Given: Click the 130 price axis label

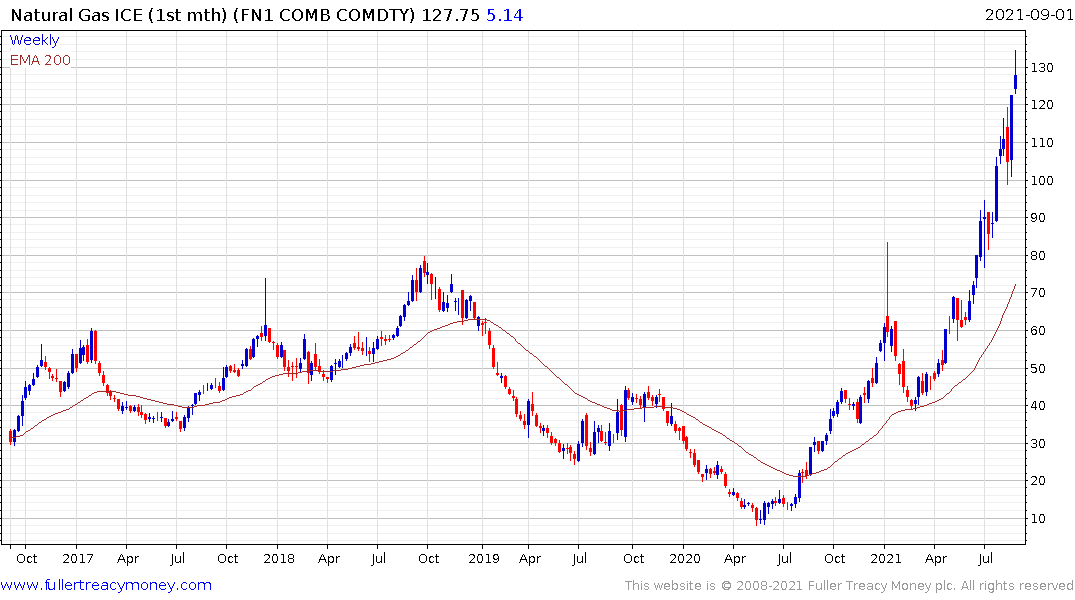Looking at the screenshot, I should pos(1042,67).
